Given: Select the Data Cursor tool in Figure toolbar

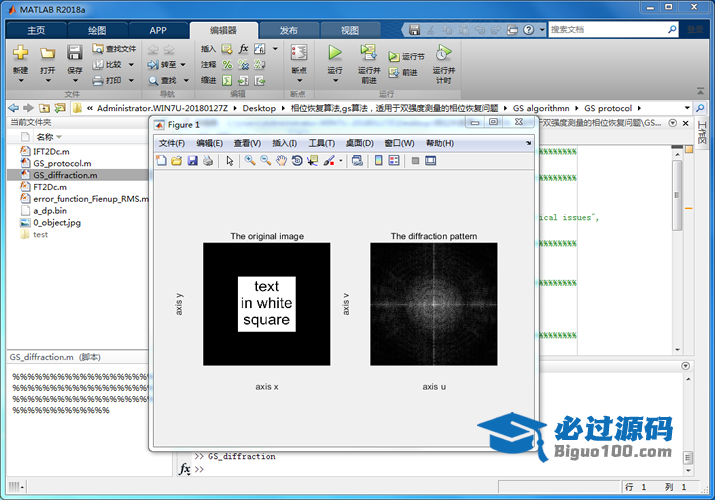Looking at the screenshot, I should [312, 160].
